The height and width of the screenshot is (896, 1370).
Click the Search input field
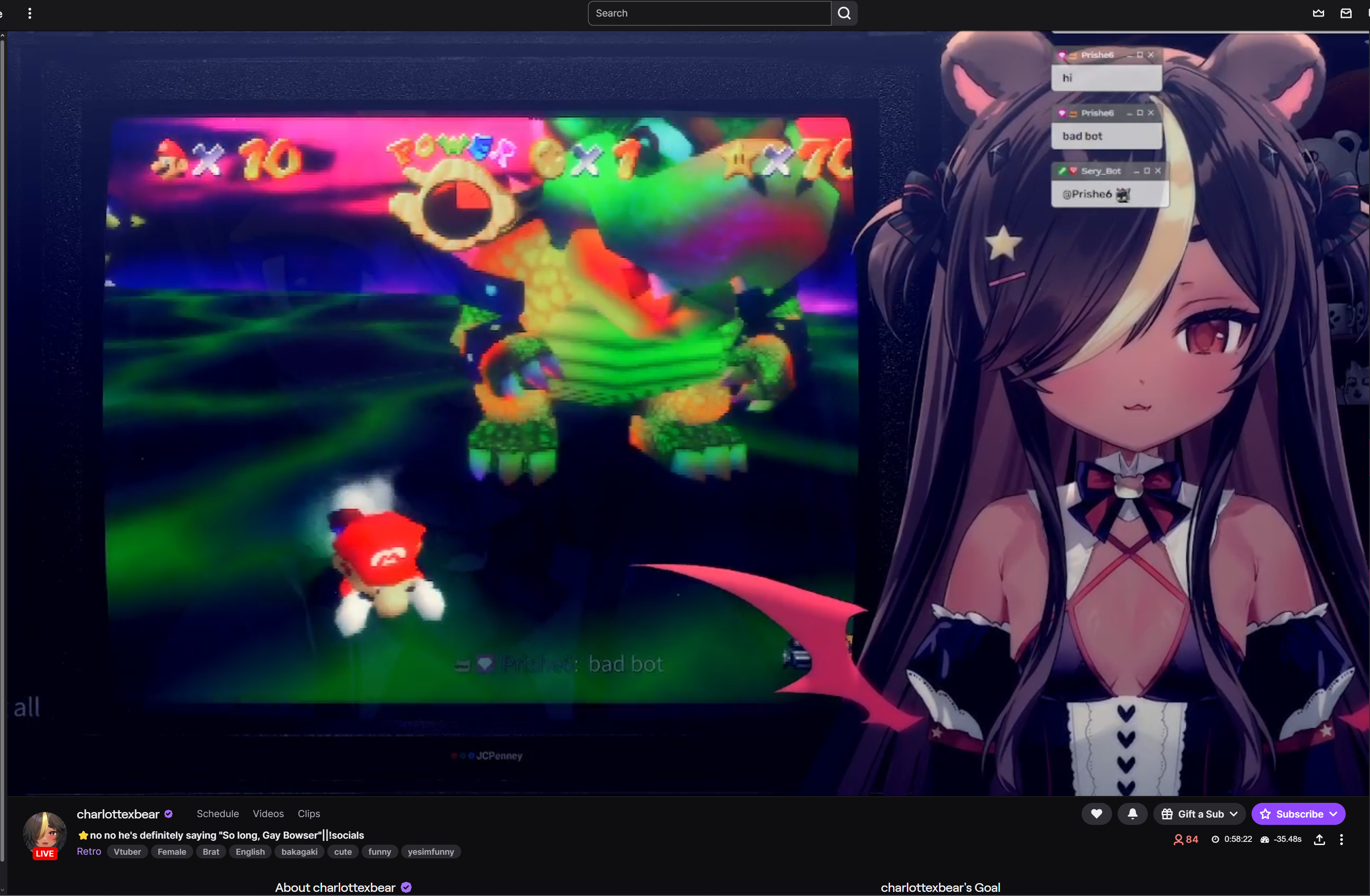pyautogui.click(x=709, y=13)
